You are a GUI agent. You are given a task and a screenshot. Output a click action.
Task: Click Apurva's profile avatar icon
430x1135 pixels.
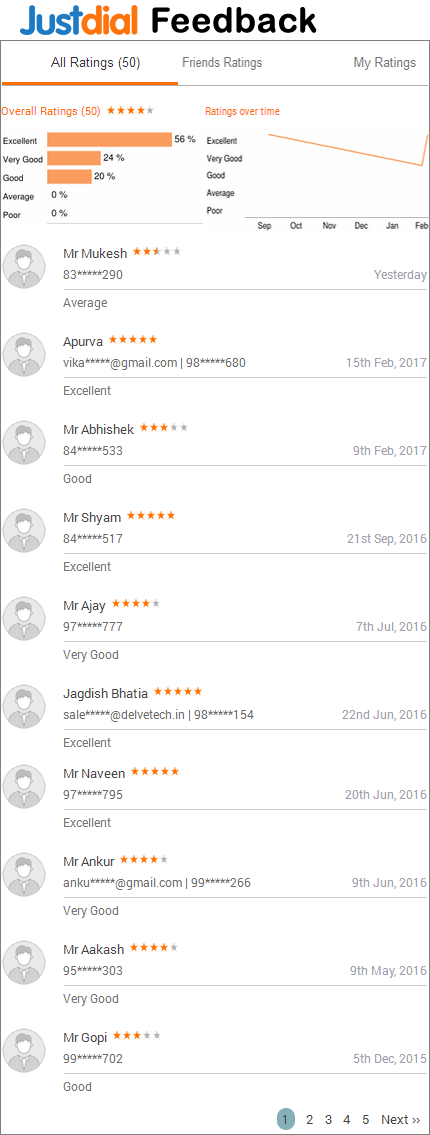point(24,355)
